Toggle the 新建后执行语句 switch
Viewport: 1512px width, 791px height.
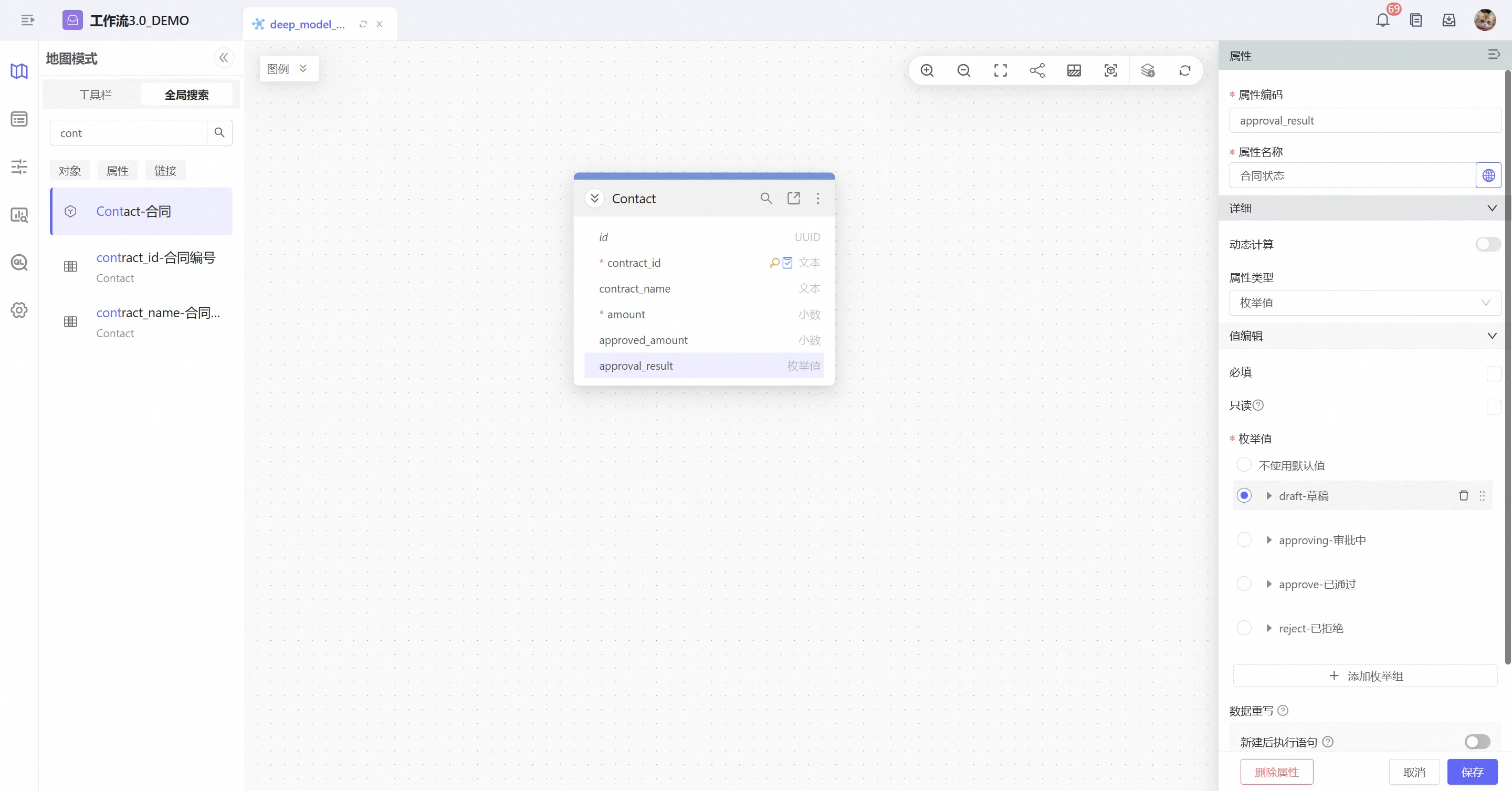click(x=1477, y=742)
